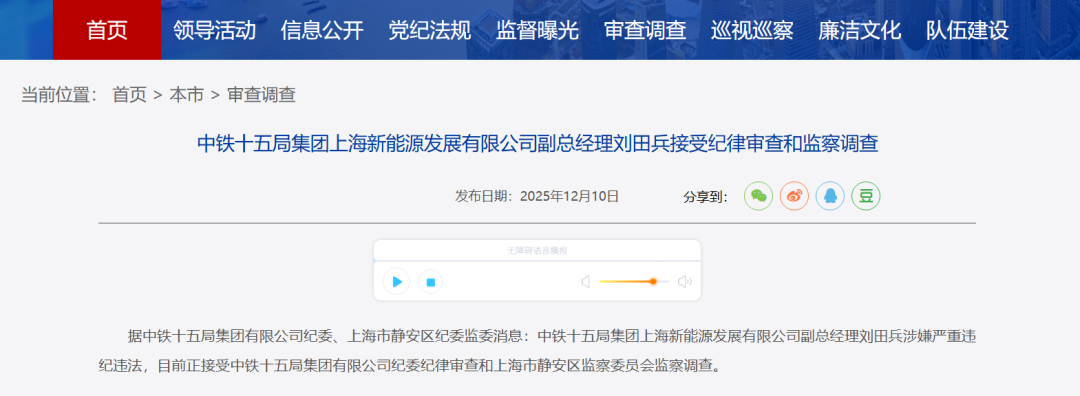Share article to QQ penguin icon
1080x396 pixels.
coord(830,196)
